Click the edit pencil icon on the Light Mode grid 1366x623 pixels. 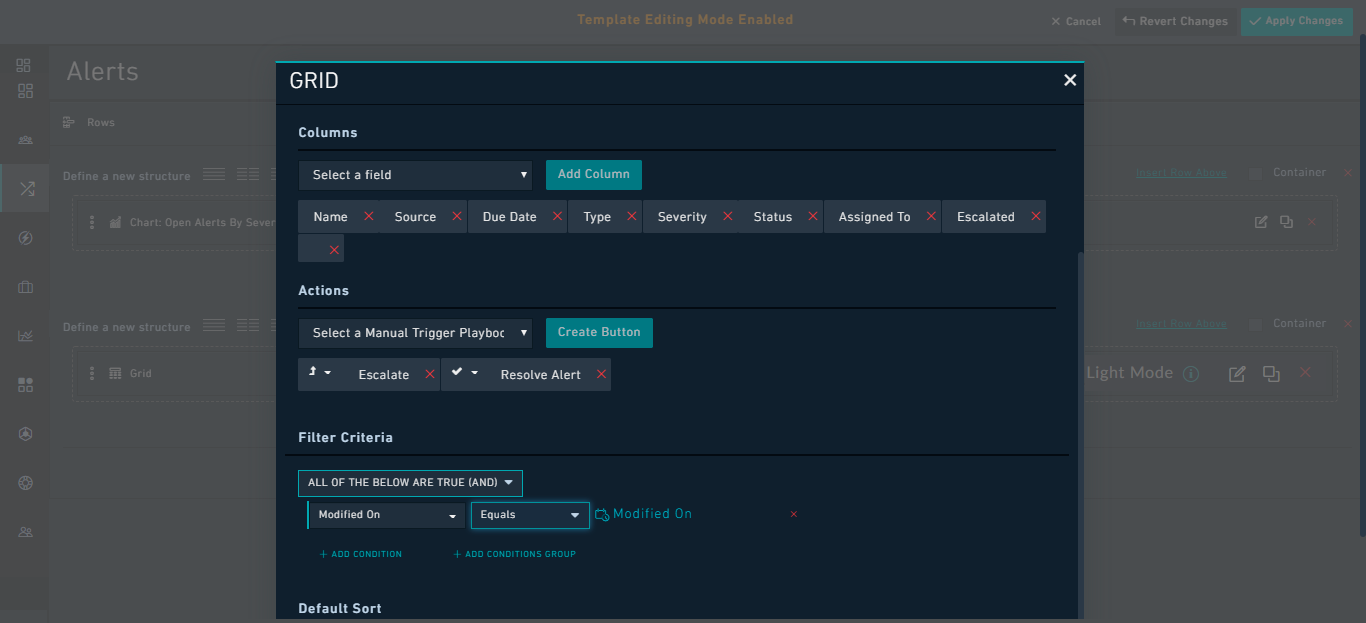click(1236, 373)
